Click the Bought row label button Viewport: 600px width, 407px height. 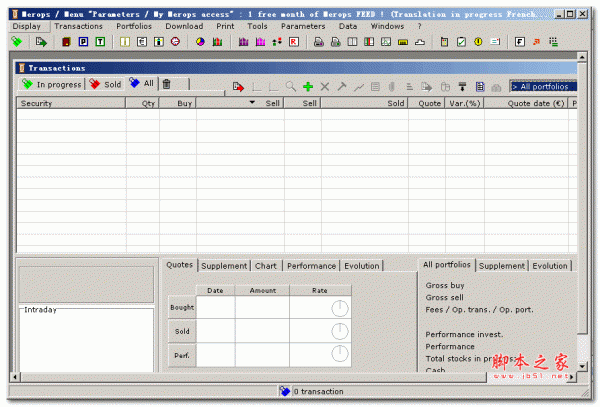click(182, 307)
